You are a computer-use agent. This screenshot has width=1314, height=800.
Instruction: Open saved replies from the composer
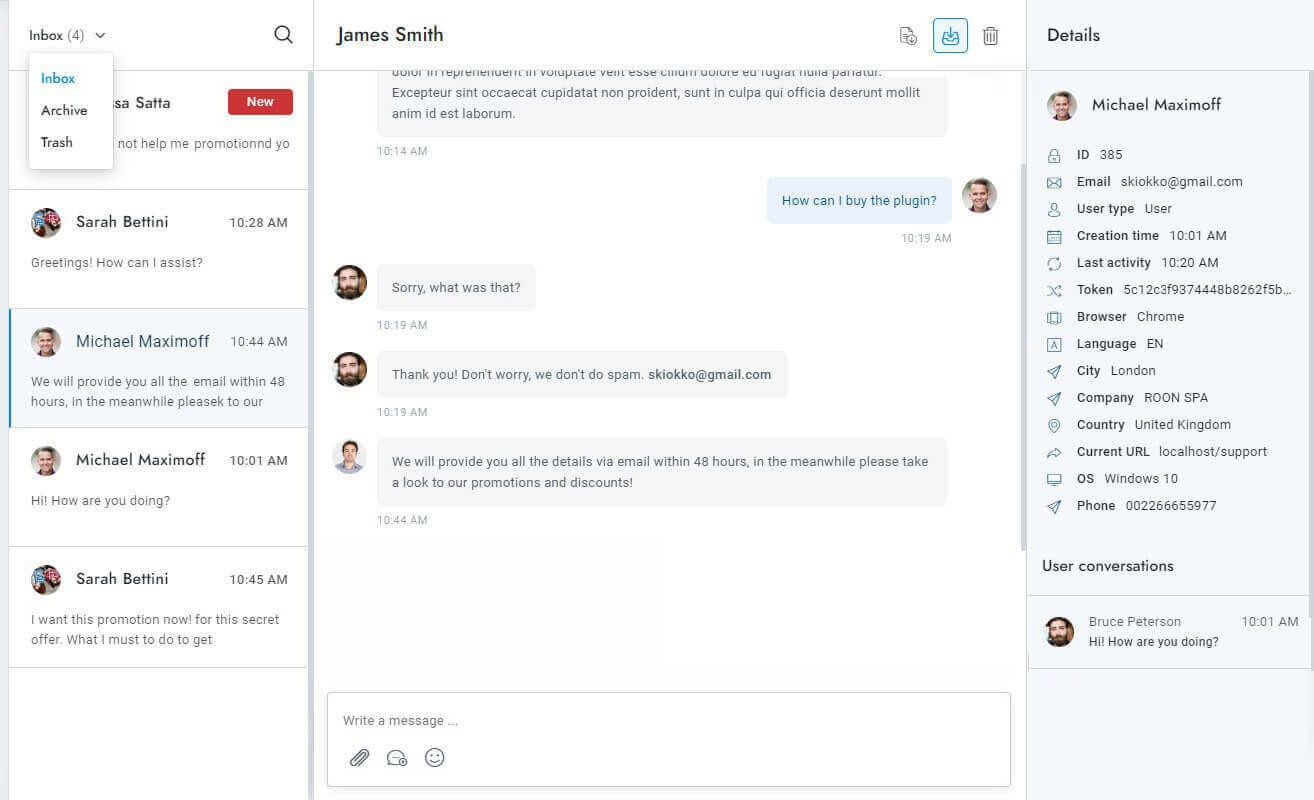point(397,758)
